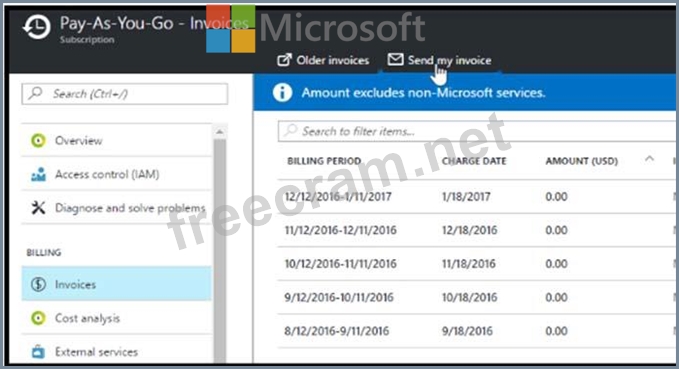Open the Overview menu entry

pos(116,140)
